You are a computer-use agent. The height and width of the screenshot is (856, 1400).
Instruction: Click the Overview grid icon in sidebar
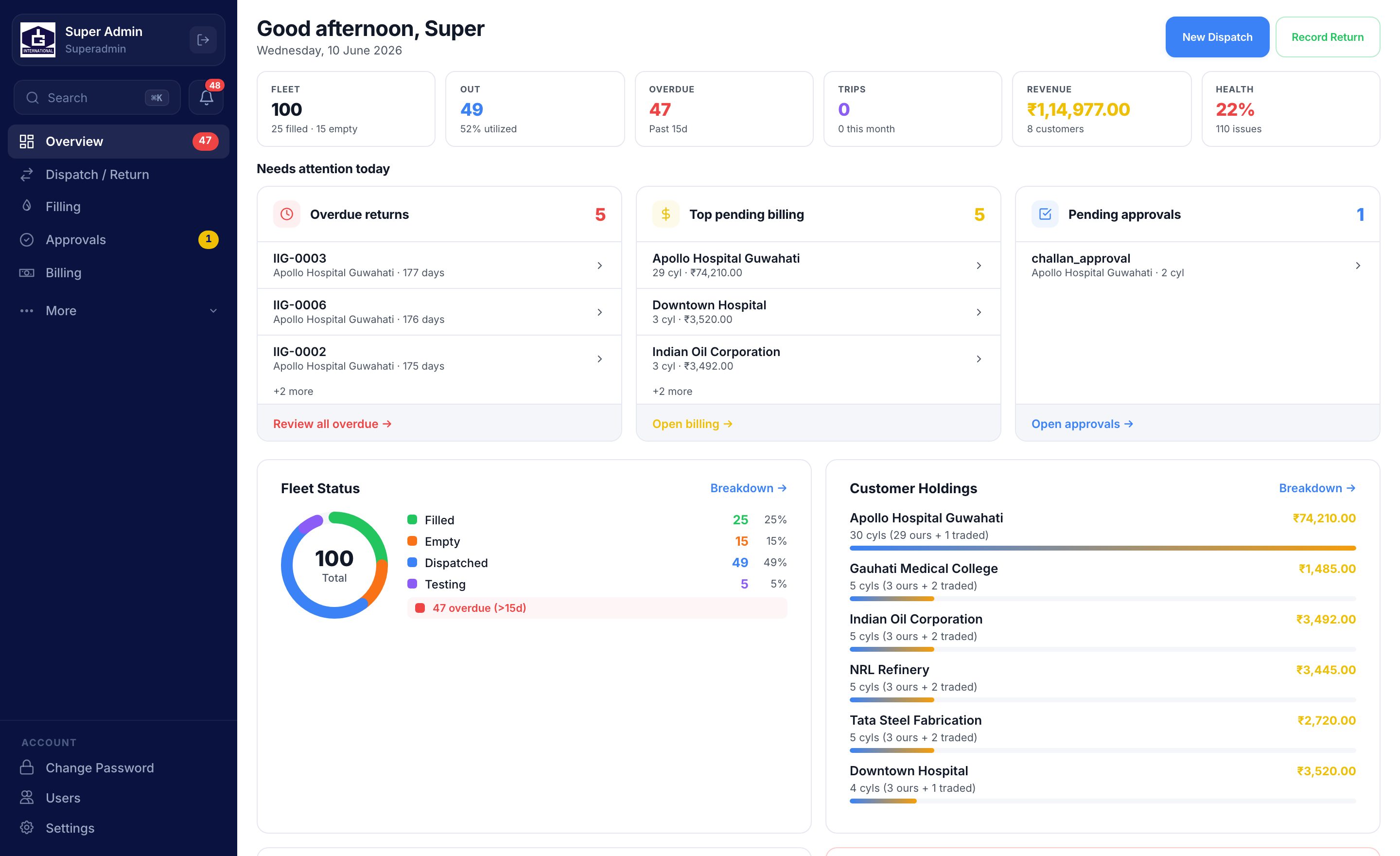[x=27, y=142]
